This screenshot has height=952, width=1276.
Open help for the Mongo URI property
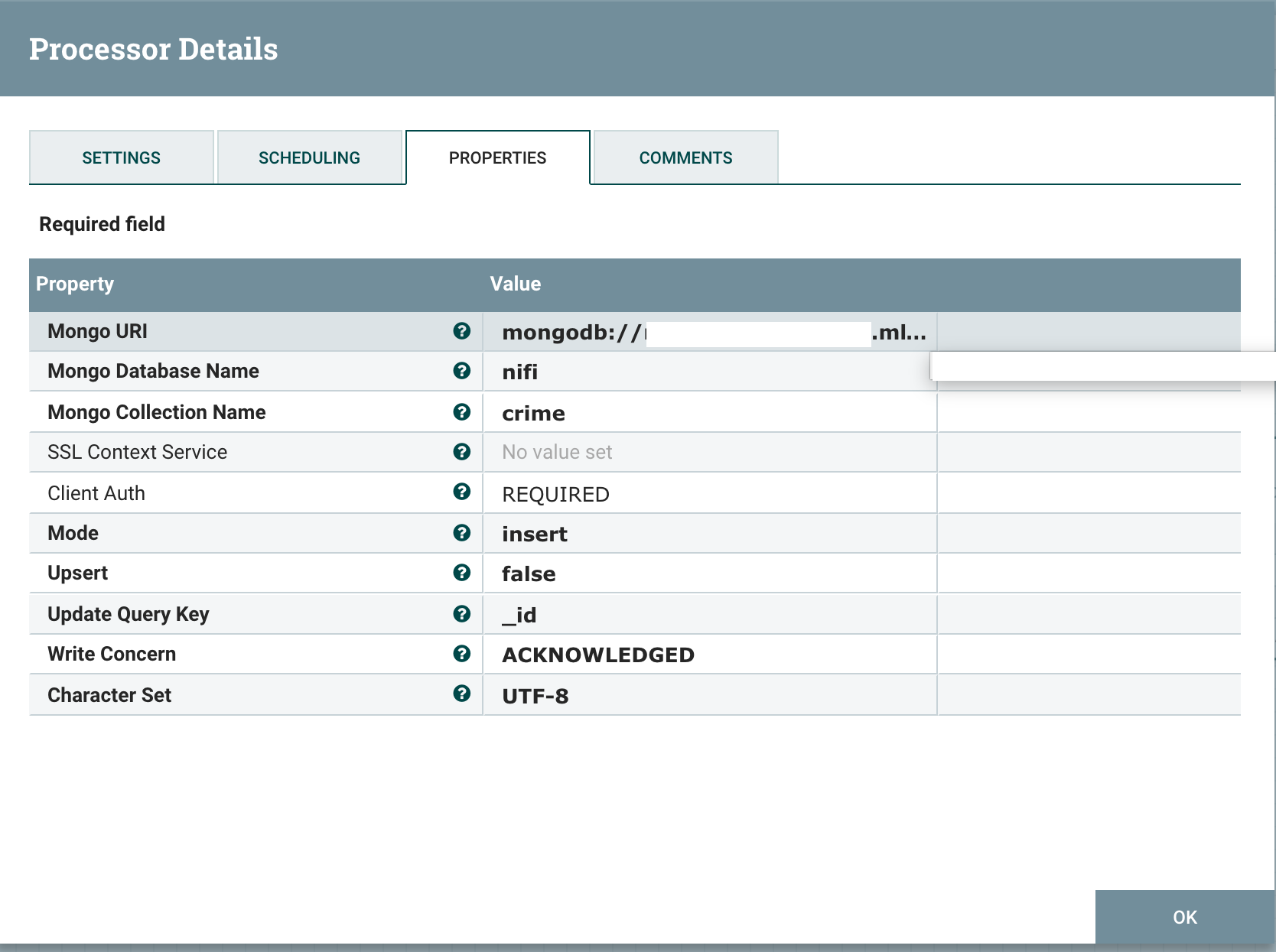click(462, 331)
